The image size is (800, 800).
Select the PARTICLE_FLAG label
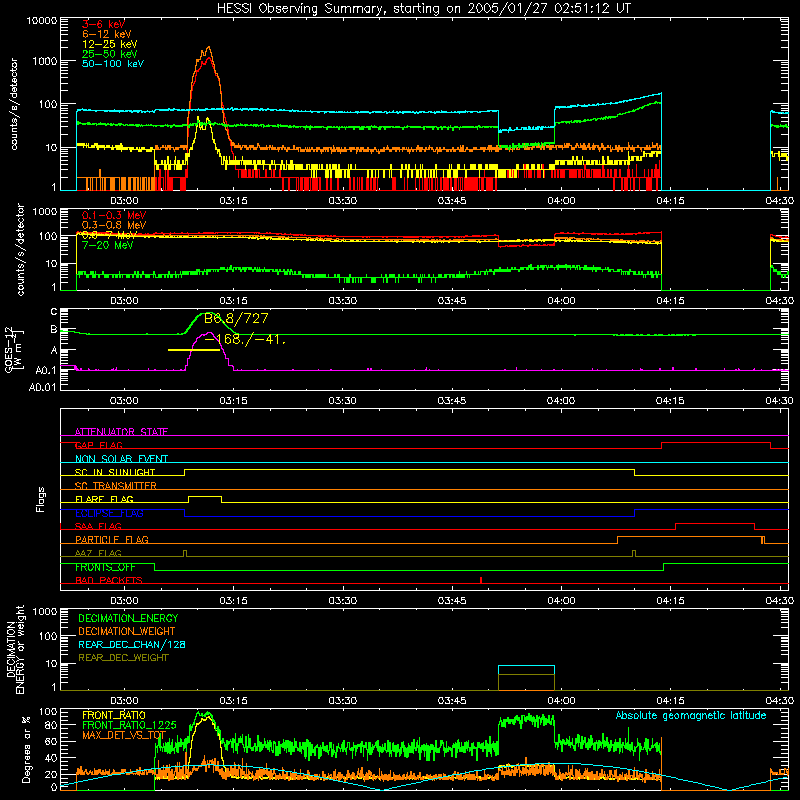click(112, 539)
